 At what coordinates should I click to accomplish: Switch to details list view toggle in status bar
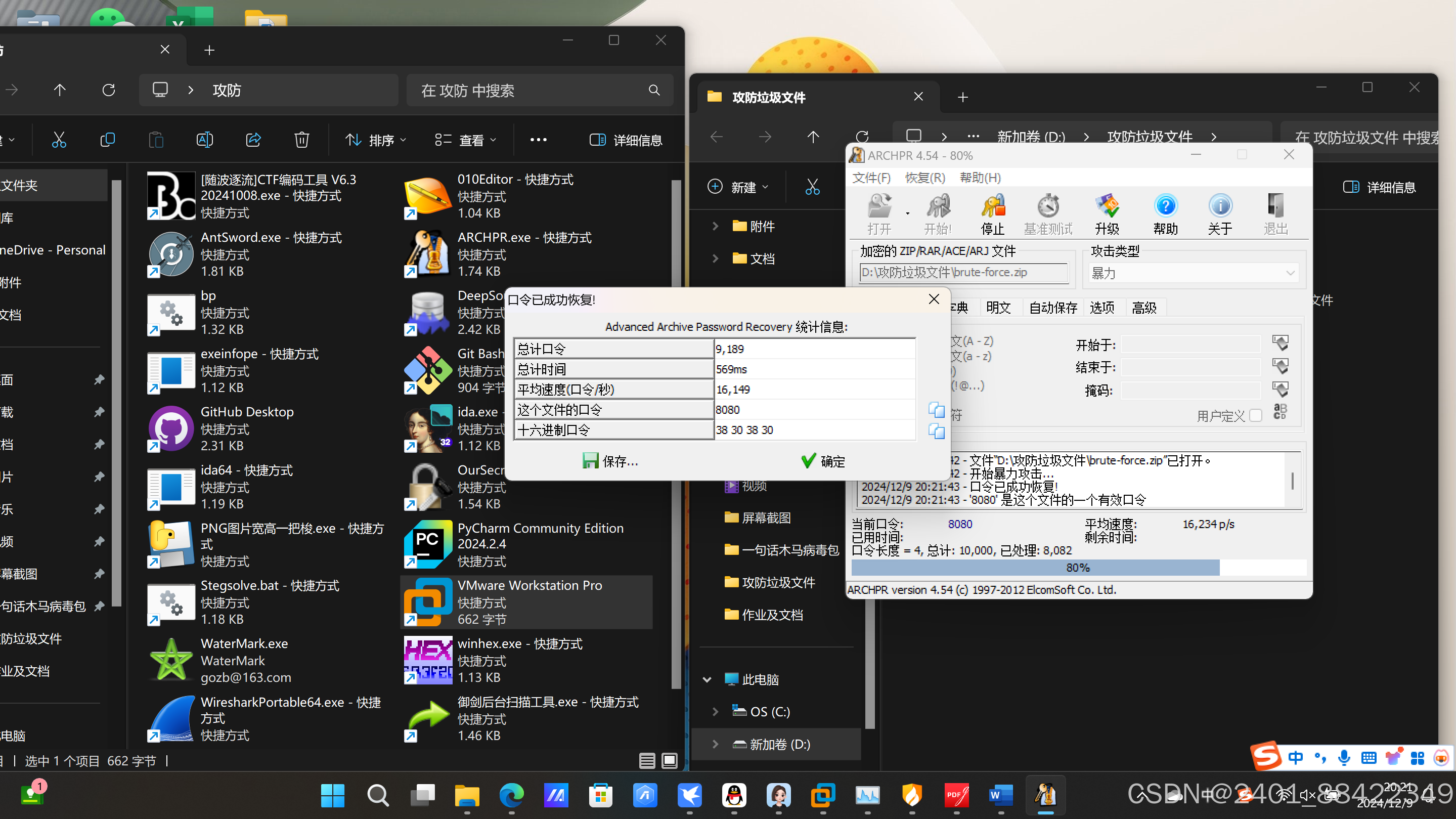647,761
